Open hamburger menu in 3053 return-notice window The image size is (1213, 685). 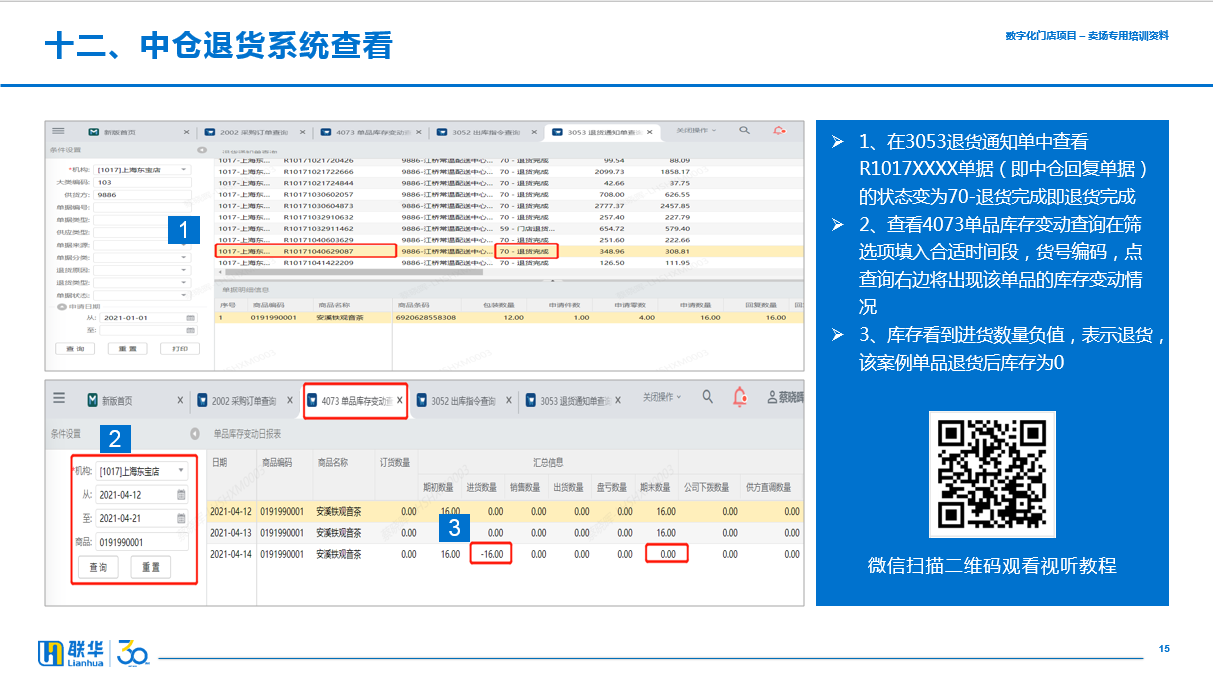(58, 131)
